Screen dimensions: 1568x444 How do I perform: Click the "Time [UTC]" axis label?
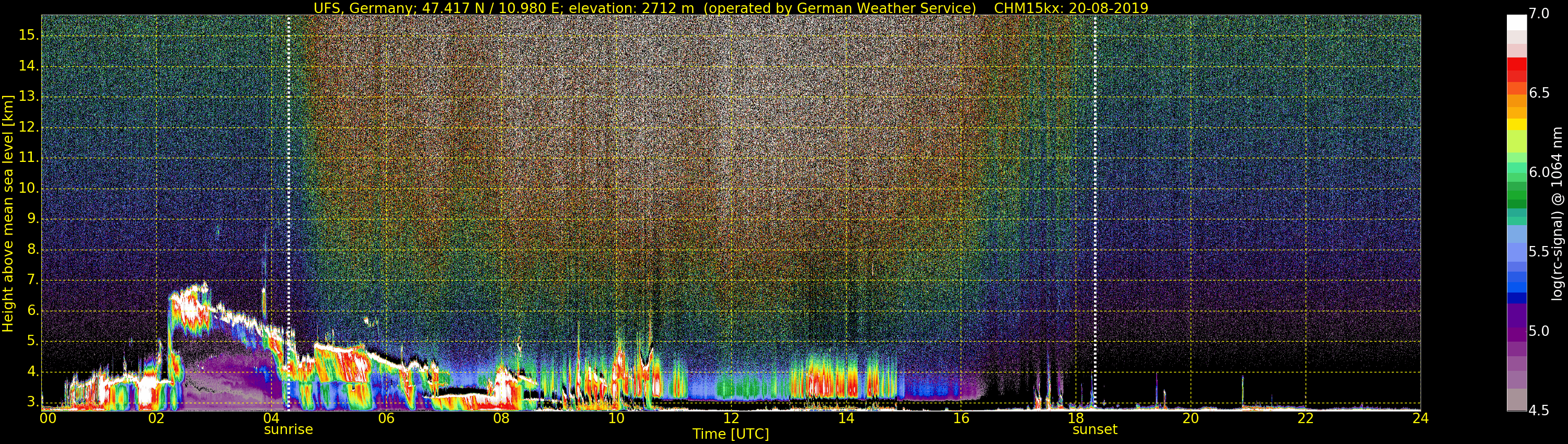point(731,434)
